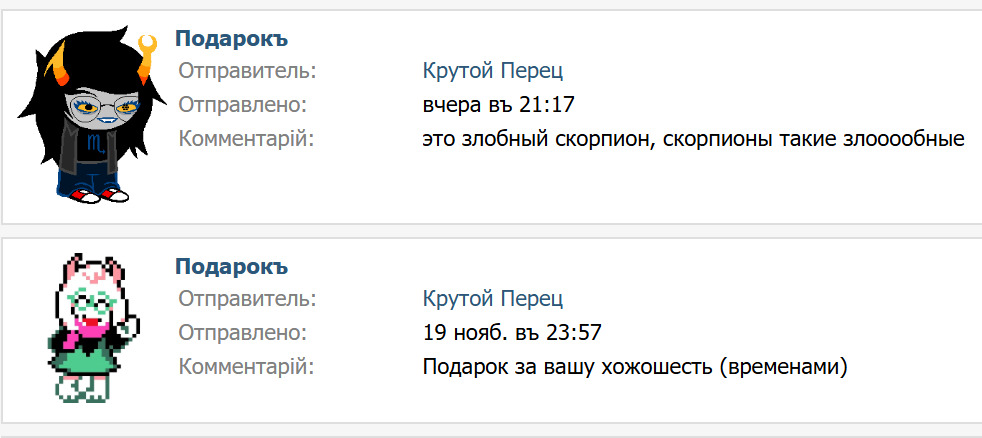Click the second gift's Отправитель label
982x438 pixels.
(247, 298)
